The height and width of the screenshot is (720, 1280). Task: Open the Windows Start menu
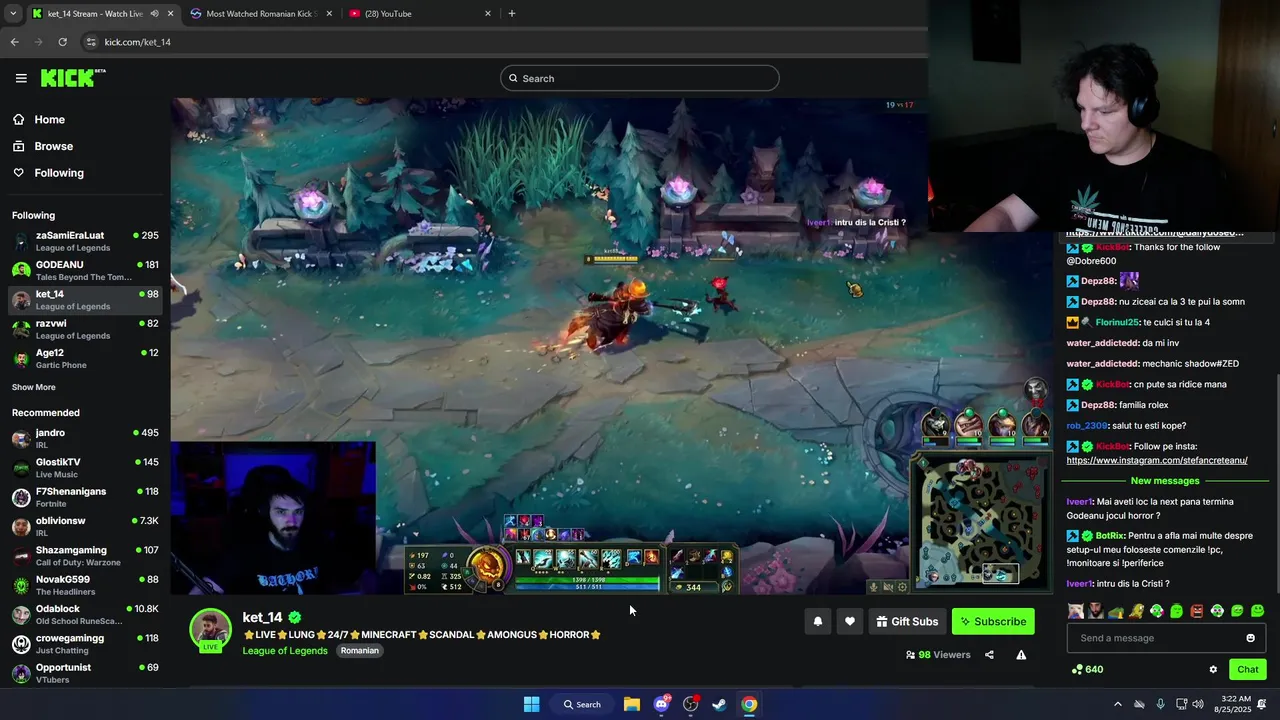[532, 704]
